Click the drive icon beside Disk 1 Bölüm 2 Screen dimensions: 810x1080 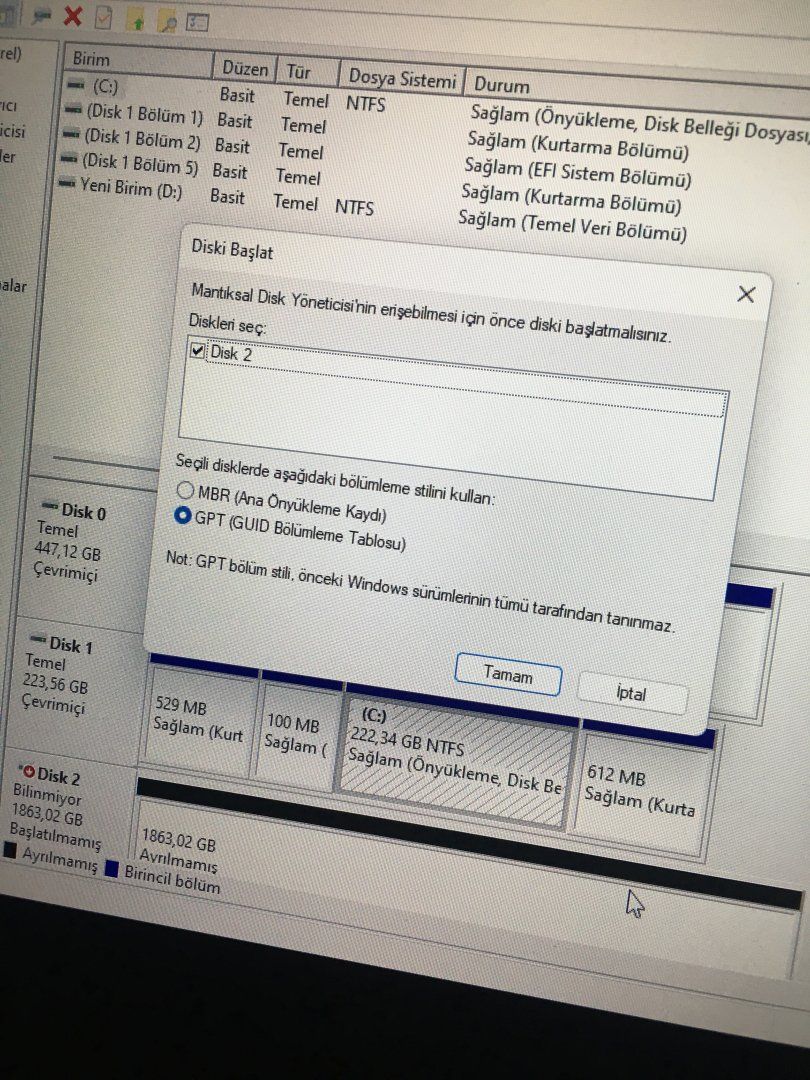[71, 134]
